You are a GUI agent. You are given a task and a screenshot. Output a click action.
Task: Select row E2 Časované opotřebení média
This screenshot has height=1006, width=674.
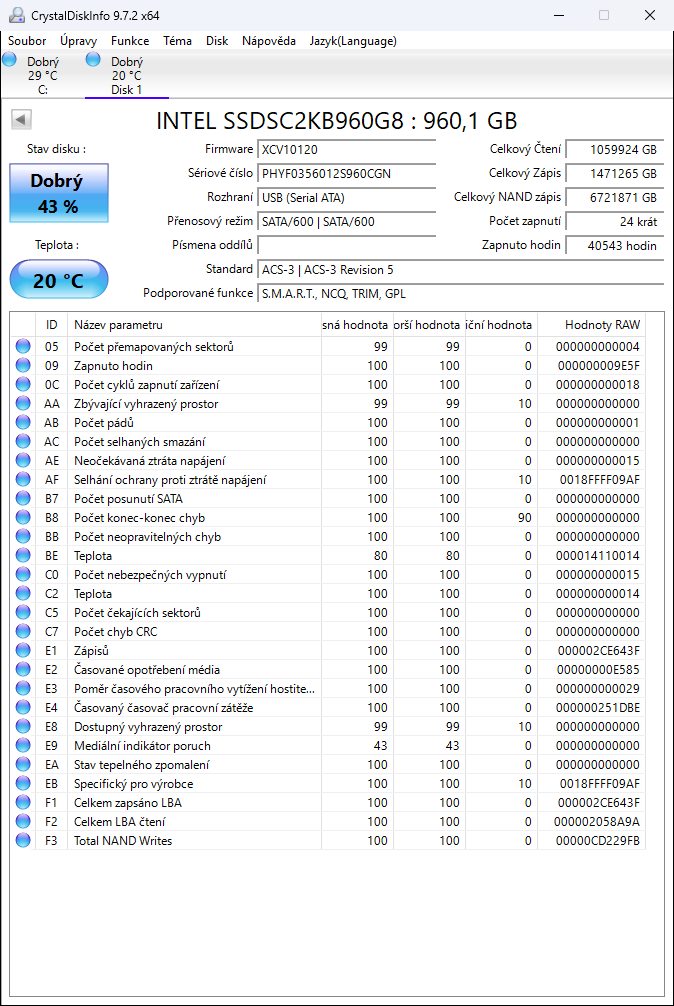328,670
